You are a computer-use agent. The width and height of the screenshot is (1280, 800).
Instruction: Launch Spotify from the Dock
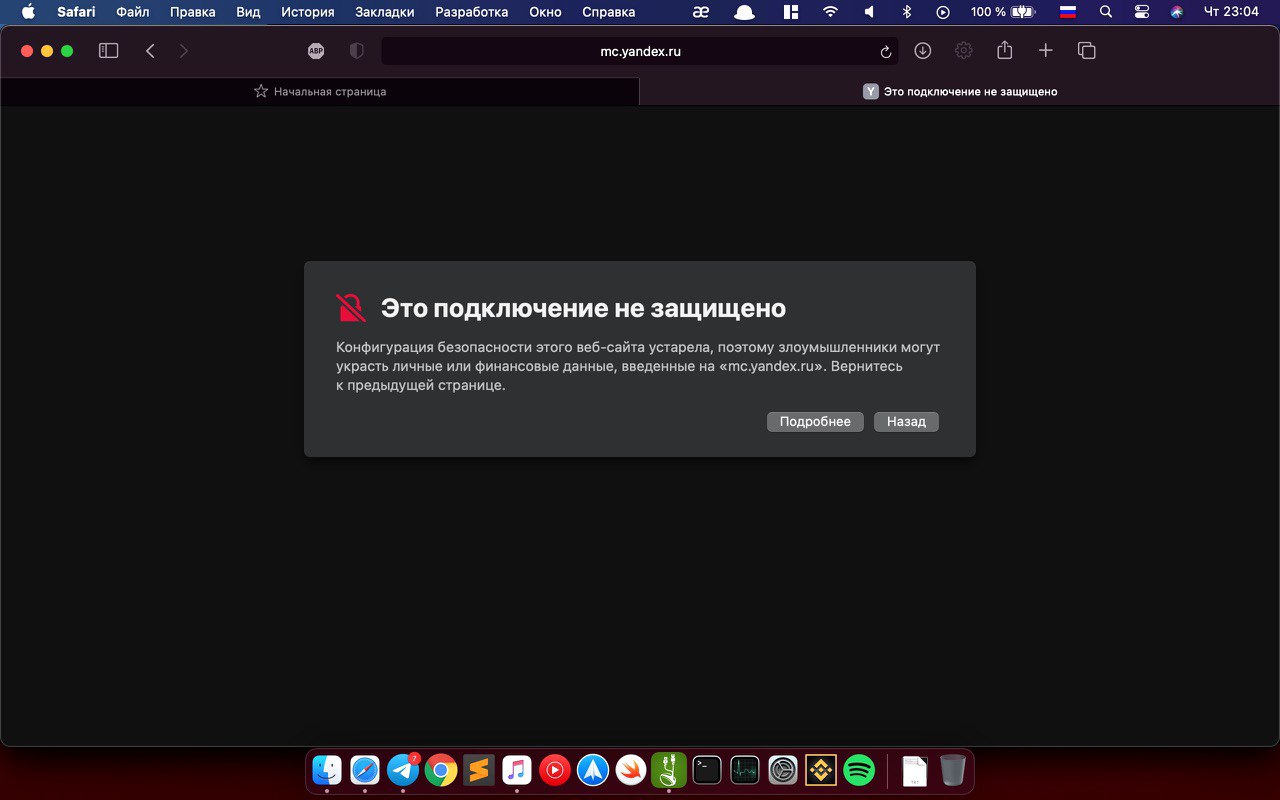click(859, 770)
